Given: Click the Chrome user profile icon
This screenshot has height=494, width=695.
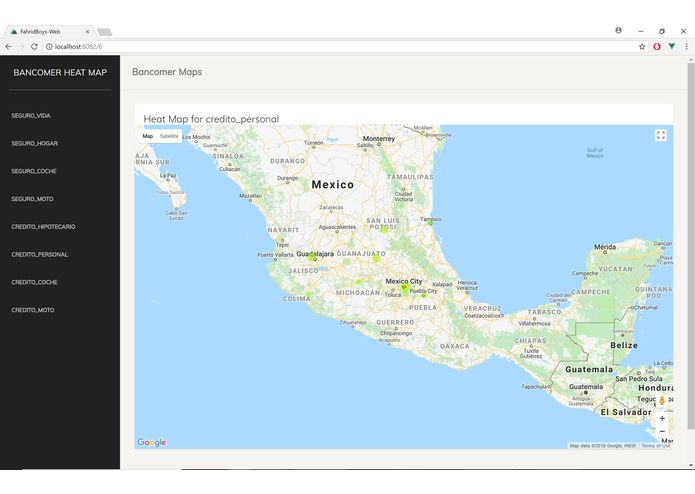Looking at the screenshot, I should point(618,31).
